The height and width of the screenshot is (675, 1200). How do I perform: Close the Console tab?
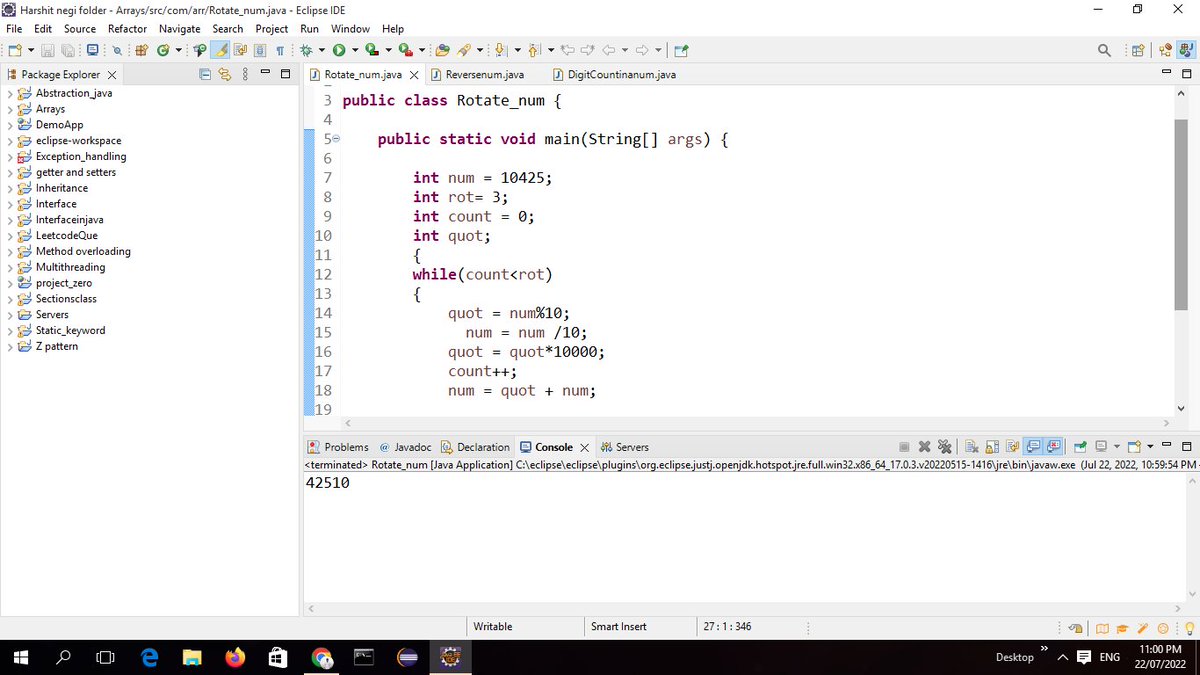584,447
